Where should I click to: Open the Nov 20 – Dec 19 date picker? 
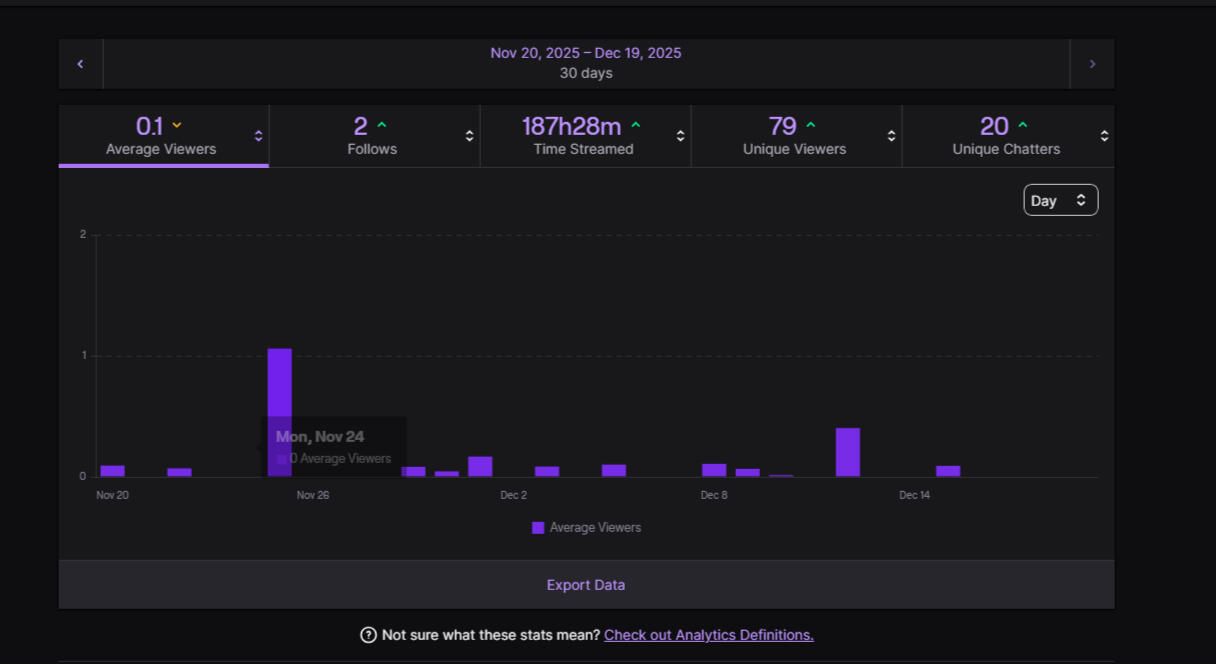click(586, 63)
